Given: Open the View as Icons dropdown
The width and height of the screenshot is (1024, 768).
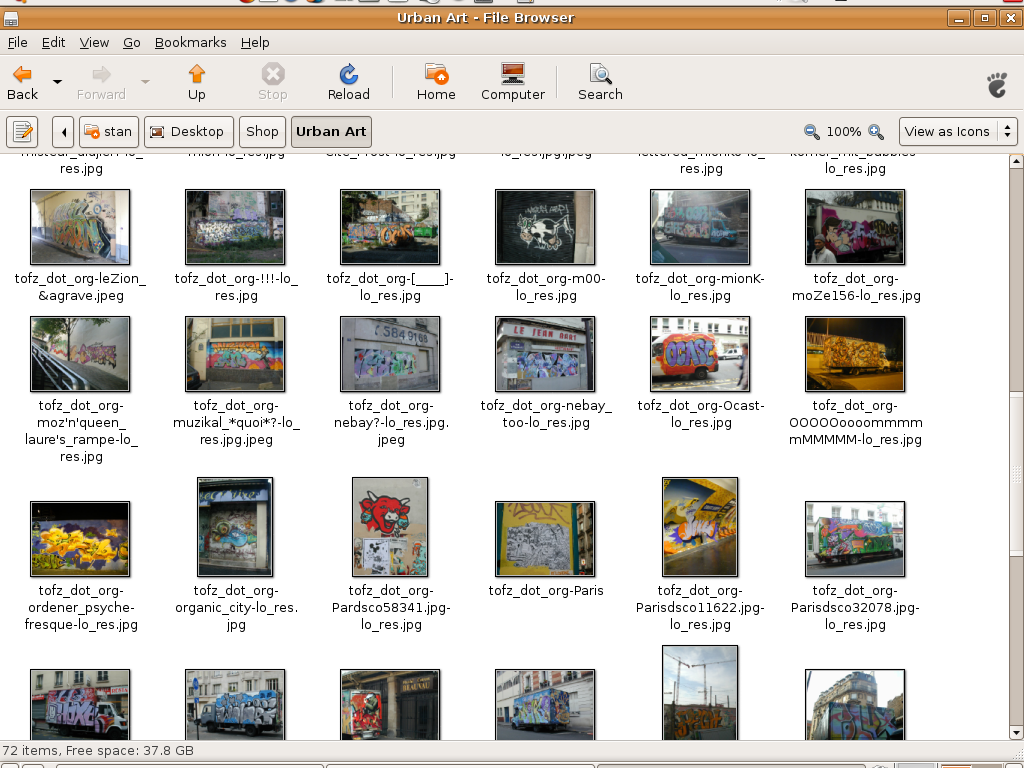Looking at the screenshot, I should tap(958, 131).
